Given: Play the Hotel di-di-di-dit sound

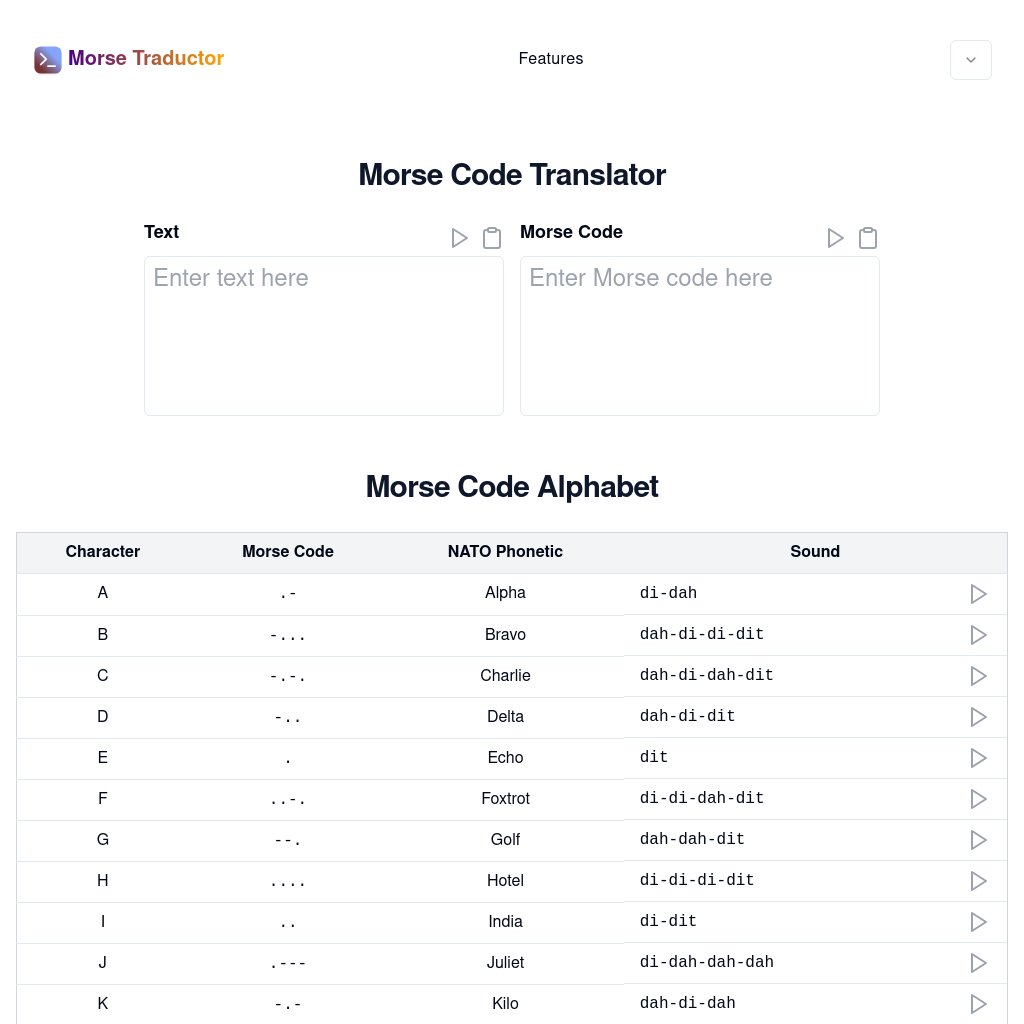Looking at the screenshot, I should click(978, 881).
